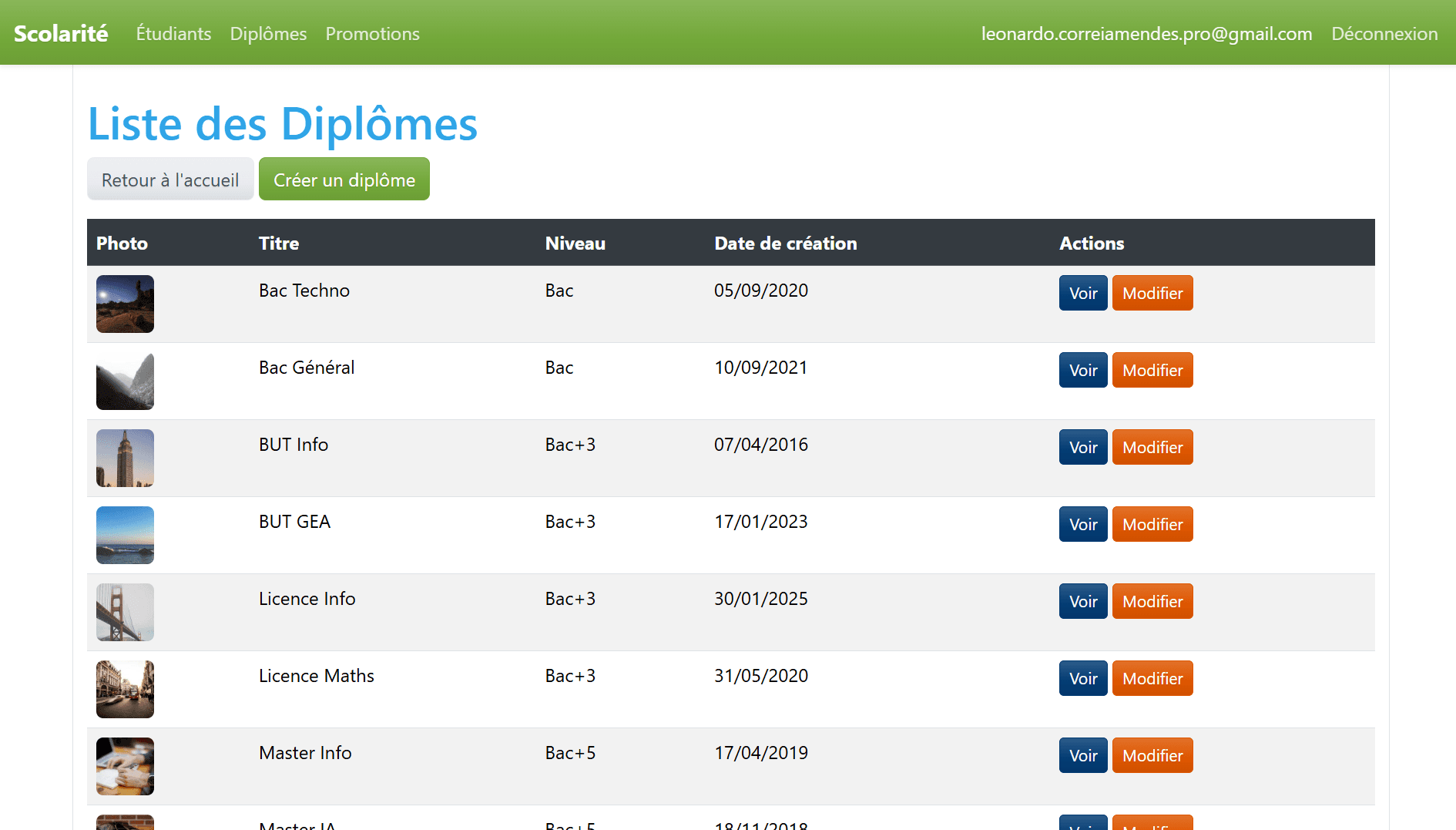
Task: Click Retour à l'accueil button
Action: (x=169, y=179)
